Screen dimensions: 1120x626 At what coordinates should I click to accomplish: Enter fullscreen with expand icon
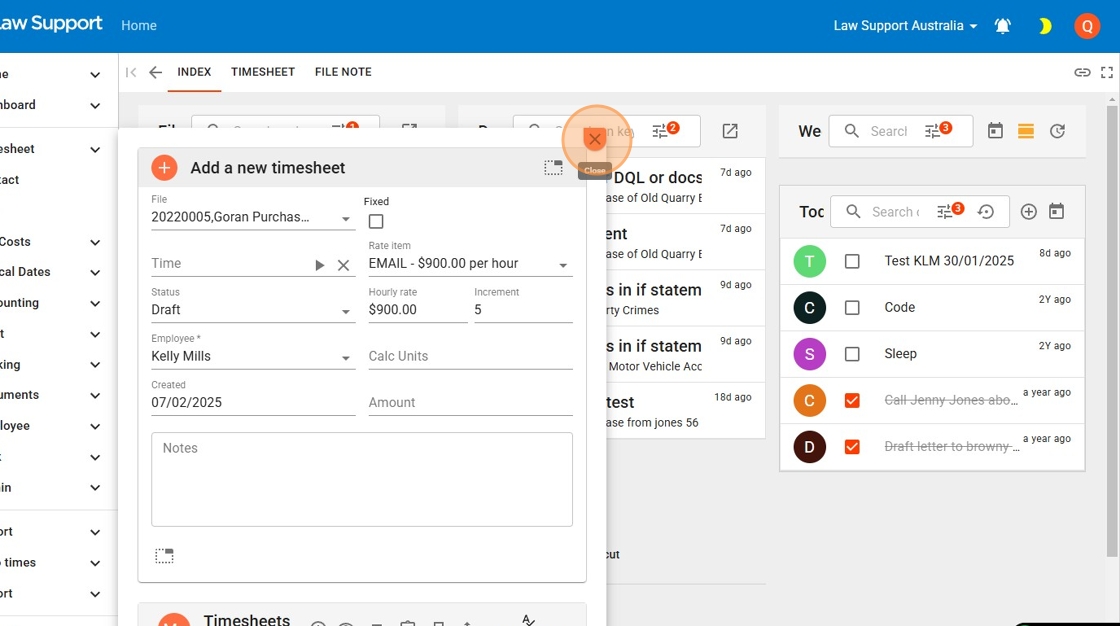tap(1107, 72)
